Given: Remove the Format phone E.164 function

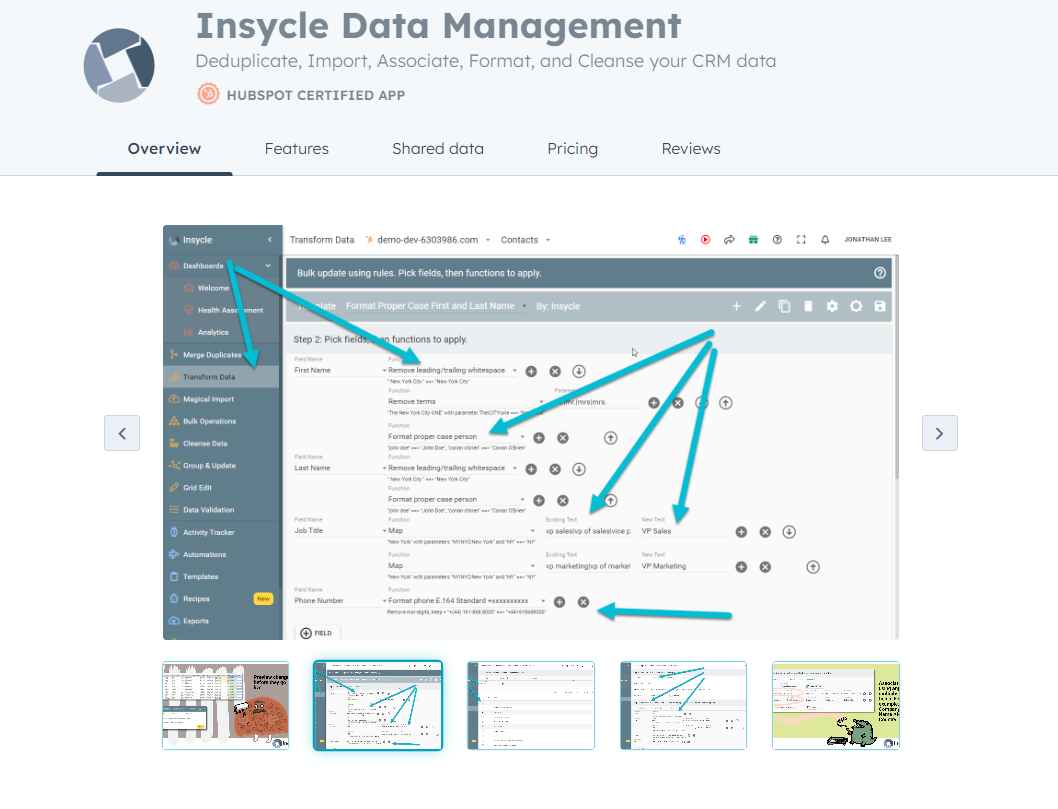Looking at the screenshot, I should 583,602.
